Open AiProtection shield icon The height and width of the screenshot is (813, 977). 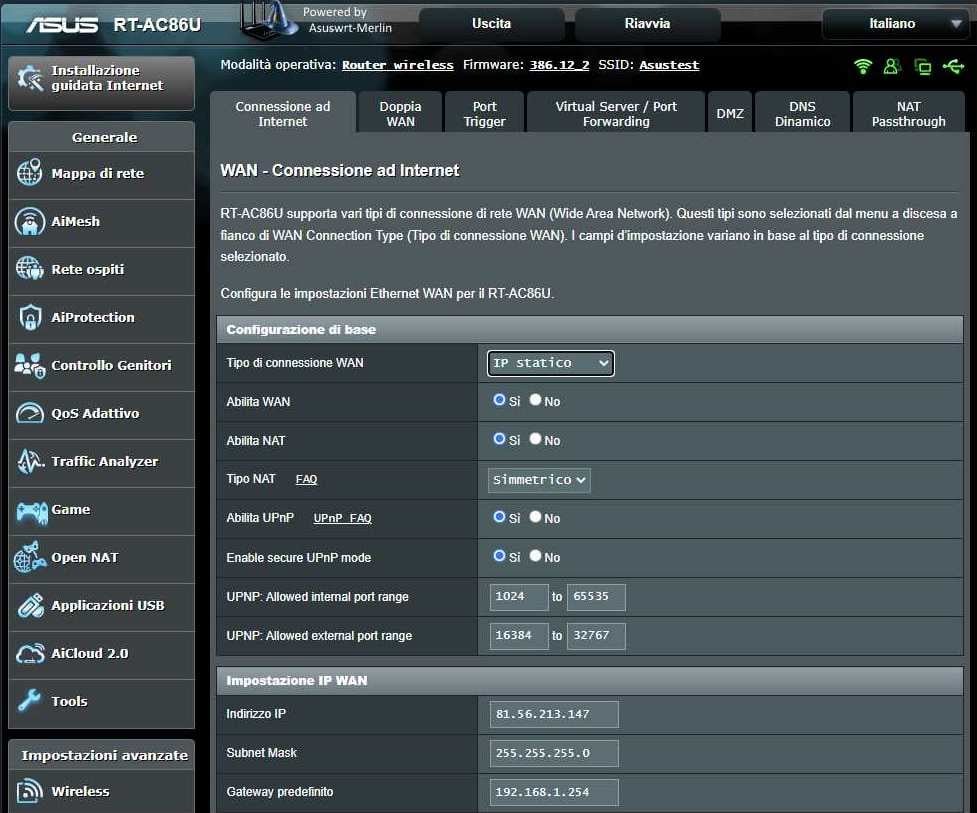(30, 317)
